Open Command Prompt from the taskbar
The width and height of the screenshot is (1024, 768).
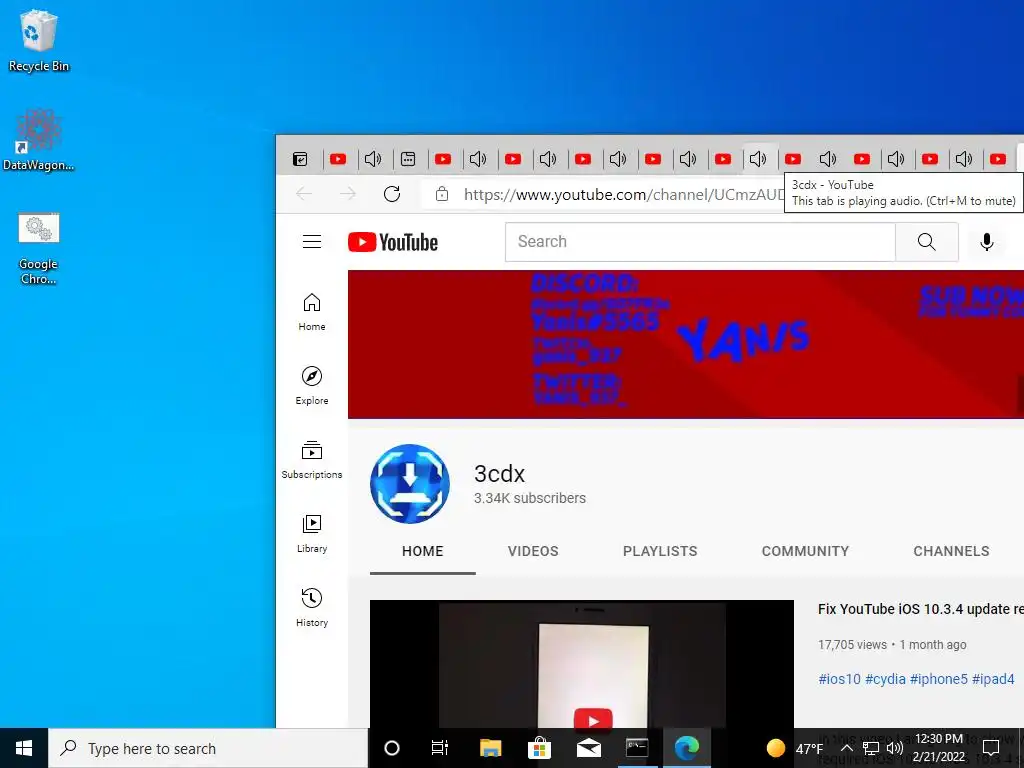[x=637, y=748]
